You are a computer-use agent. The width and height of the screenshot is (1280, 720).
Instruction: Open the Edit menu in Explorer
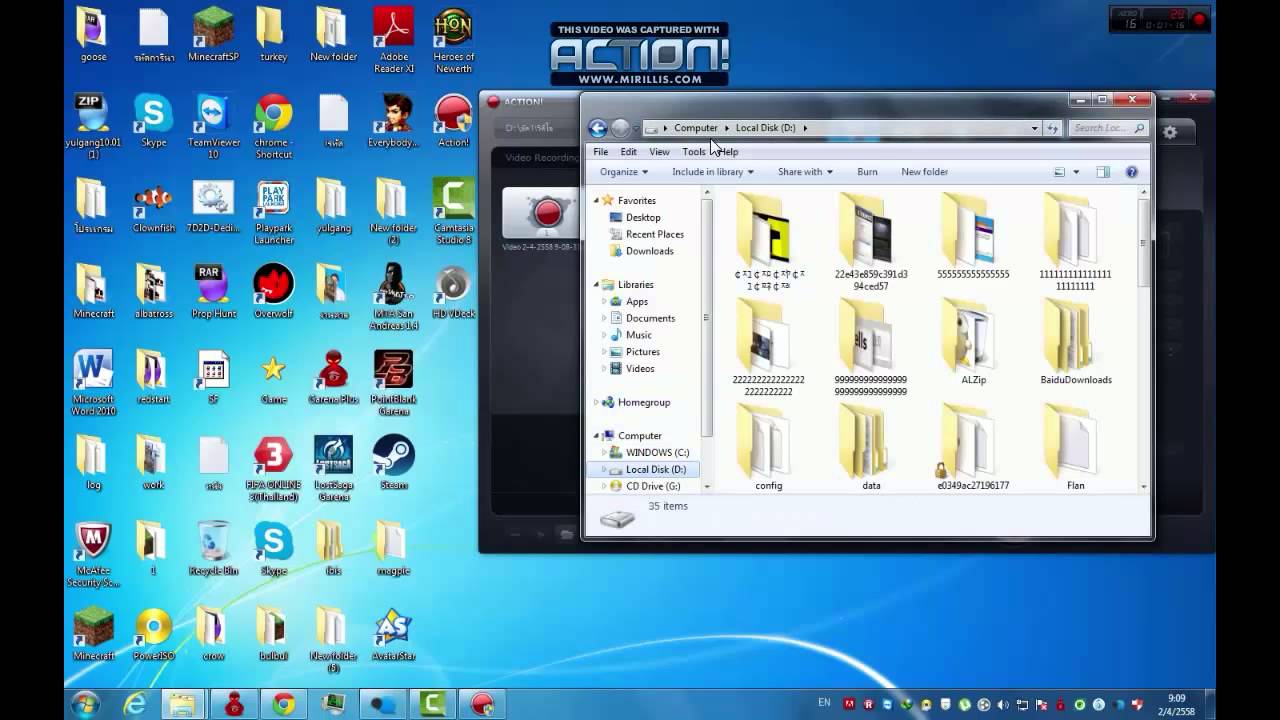pyautogui.click(x=628, y=152)
